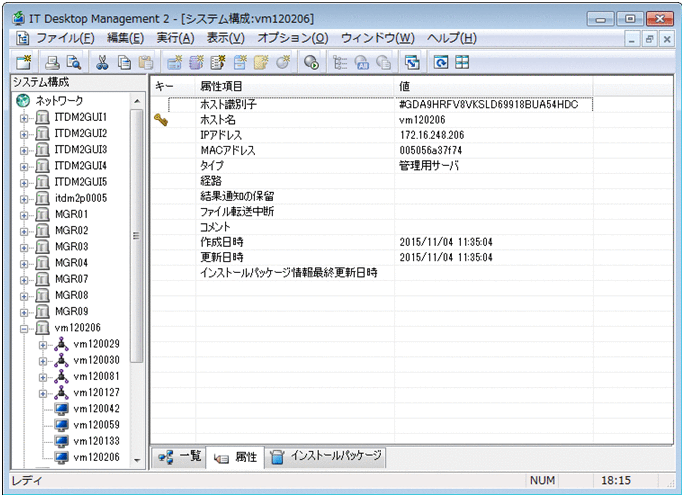Click the blue card with star toolbar icon

coord(174,62)
